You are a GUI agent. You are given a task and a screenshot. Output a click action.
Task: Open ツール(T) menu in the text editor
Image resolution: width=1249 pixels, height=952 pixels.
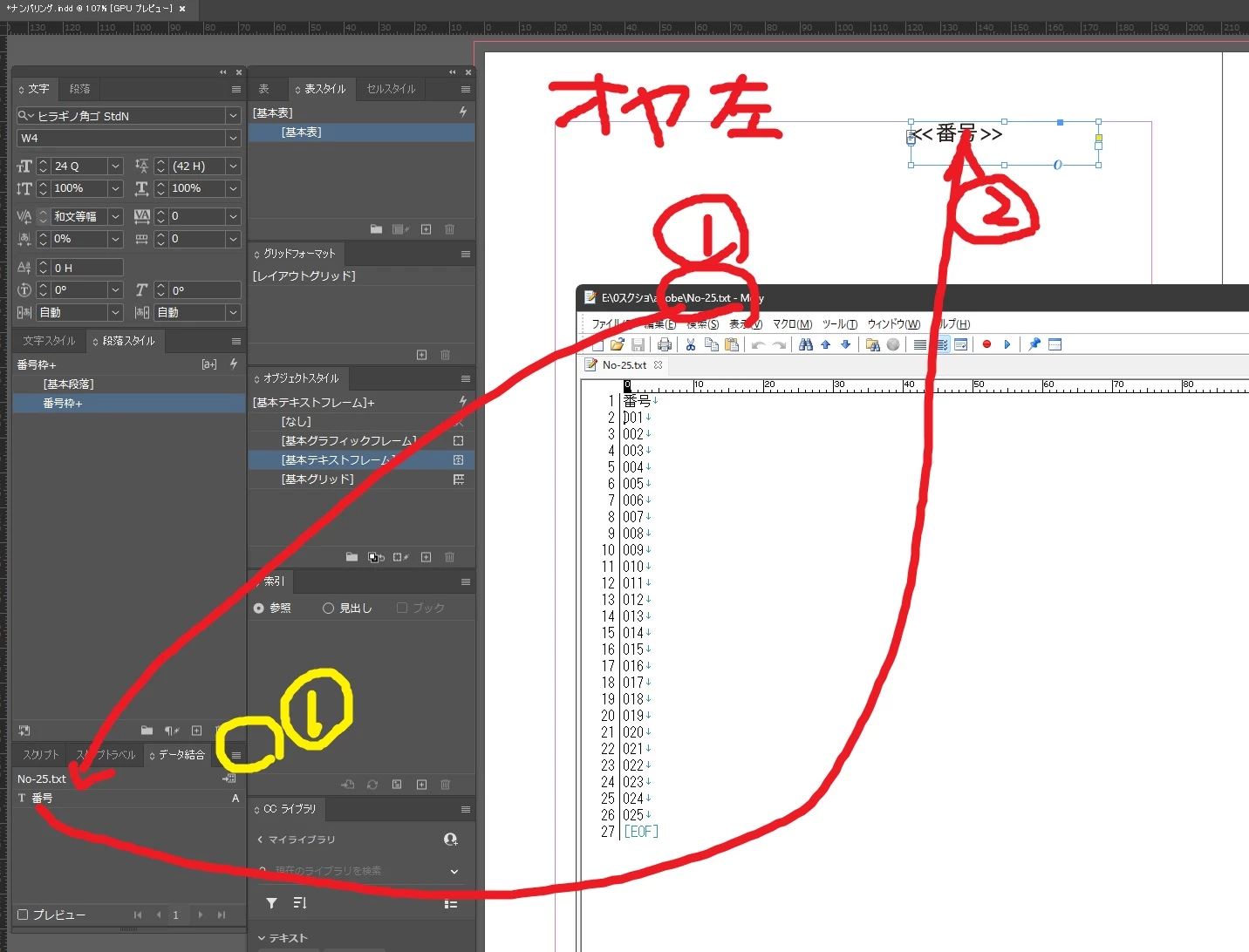click(x=840, y=324)
